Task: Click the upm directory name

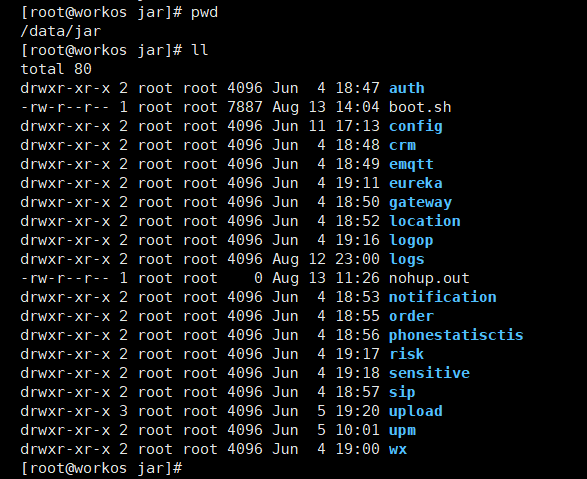Action: coord(402,431)
